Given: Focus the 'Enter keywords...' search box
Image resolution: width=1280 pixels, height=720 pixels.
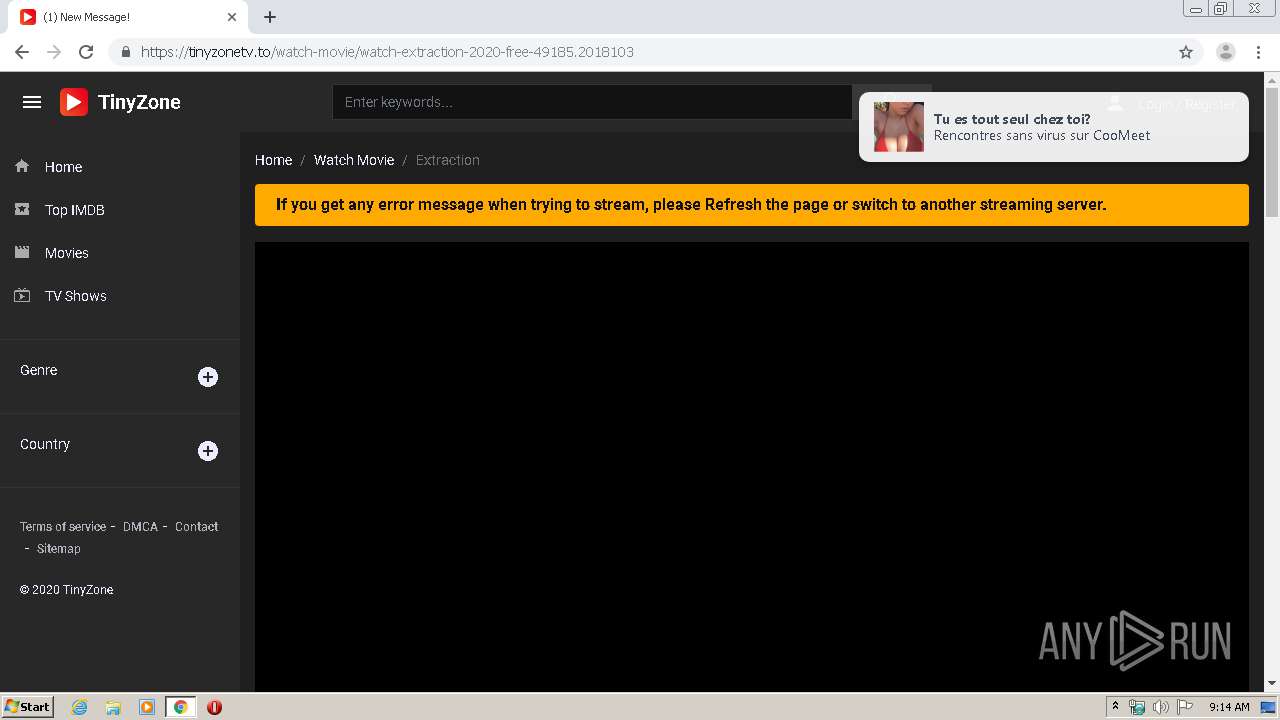Looking at the screenshot, I should pos(592,102).
